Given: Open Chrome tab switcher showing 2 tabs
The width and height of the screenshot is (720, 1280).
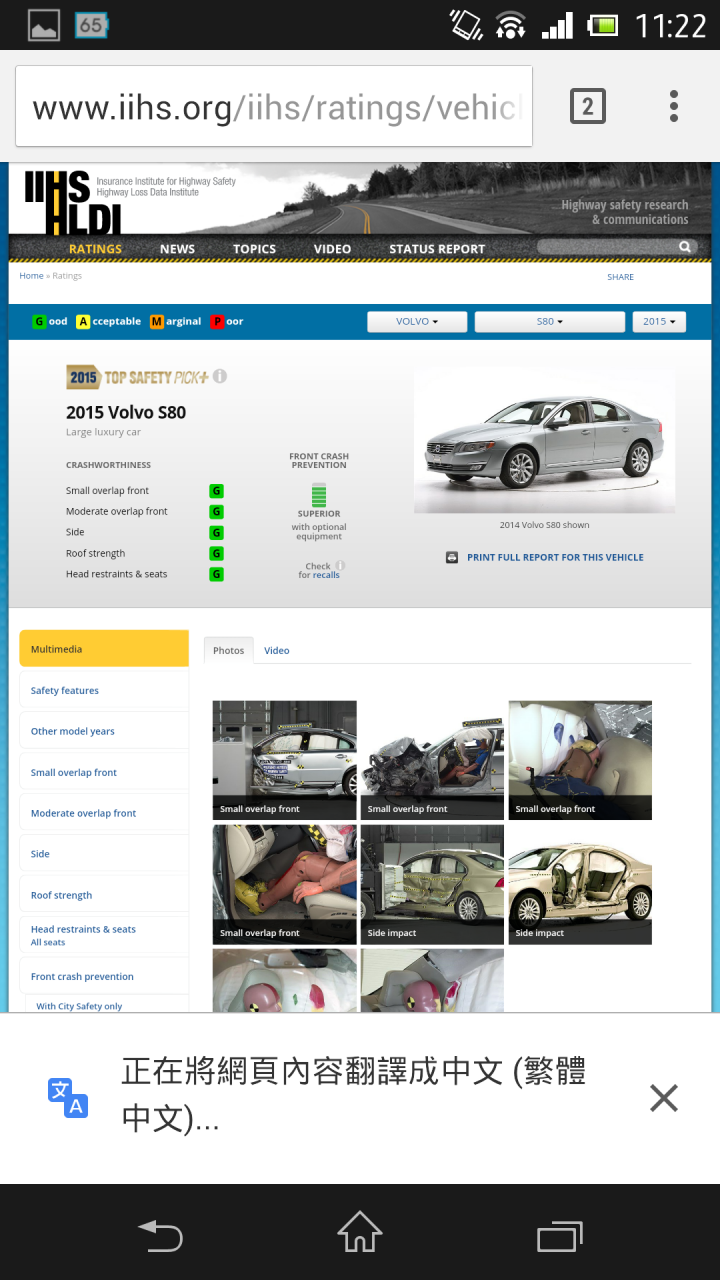Looking at the screenshot, I should pyautogui.click(x=588, y=106).
